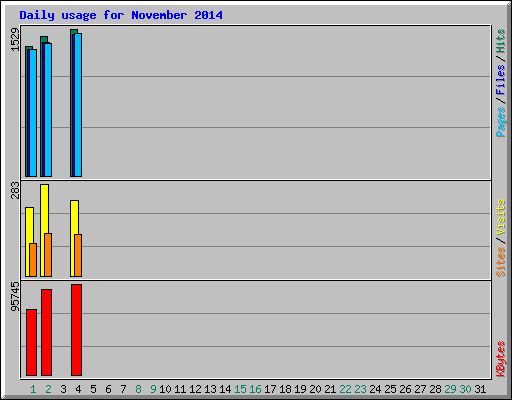This screenshot has width=512, height=400.
Task: Click day 11 on the x-axis
Action: pyautogui.click(x=180, y=389)
